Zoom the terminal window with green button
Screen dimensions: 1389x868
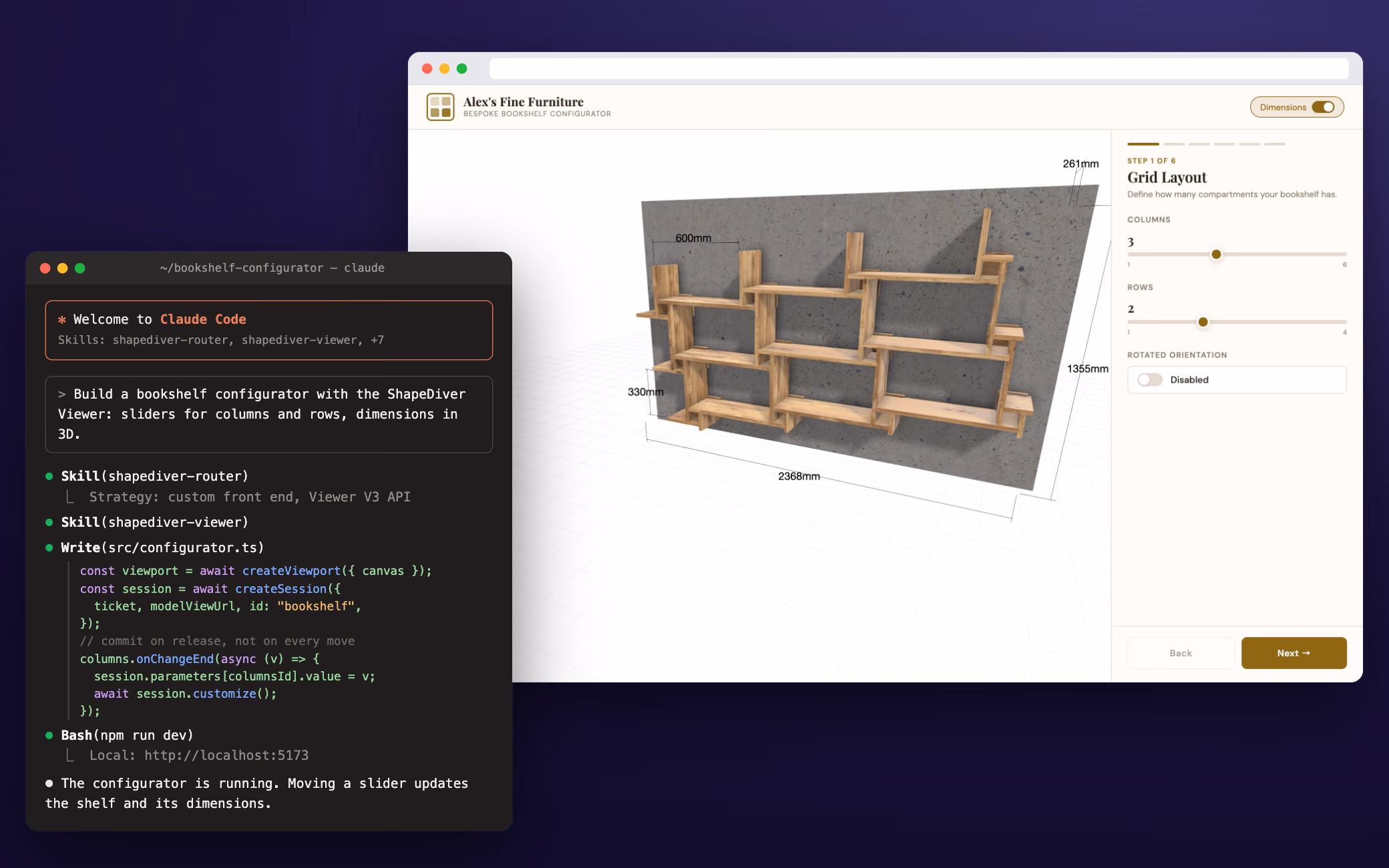pyautogui.click(x=80, y=268)
